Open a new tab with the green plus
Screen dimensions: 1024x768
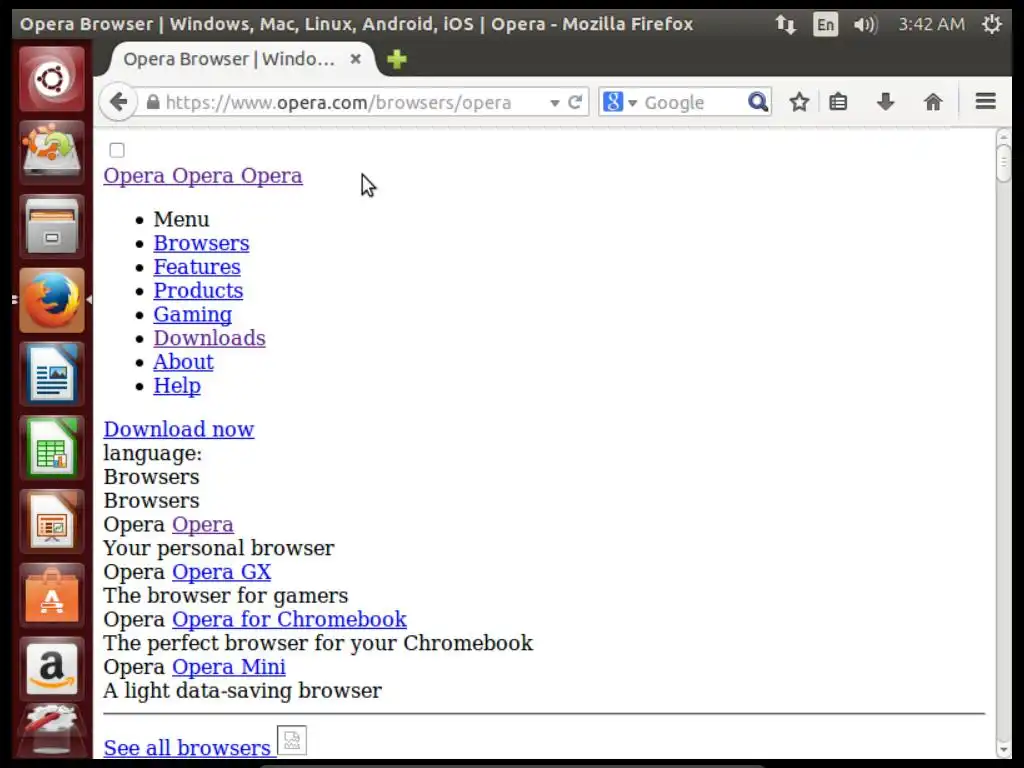396,59
